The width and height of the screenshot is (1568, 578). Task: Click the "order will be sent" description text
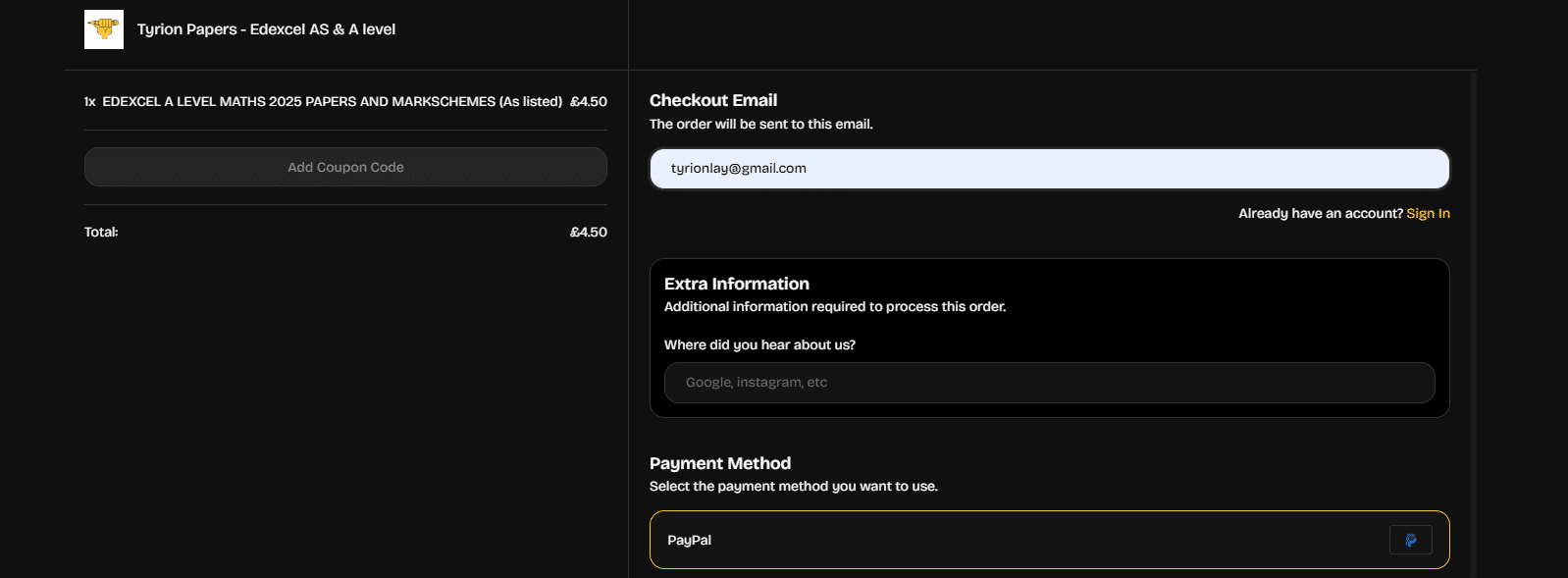pyautogui.click(x=760, y=124)
